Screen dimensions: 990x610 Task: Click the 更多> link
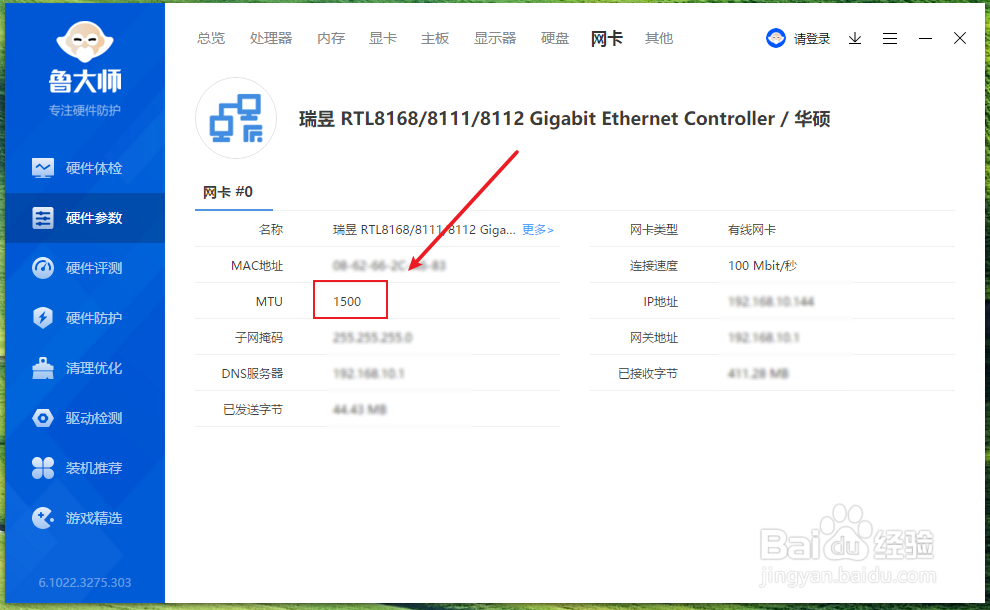coord(538,230)
